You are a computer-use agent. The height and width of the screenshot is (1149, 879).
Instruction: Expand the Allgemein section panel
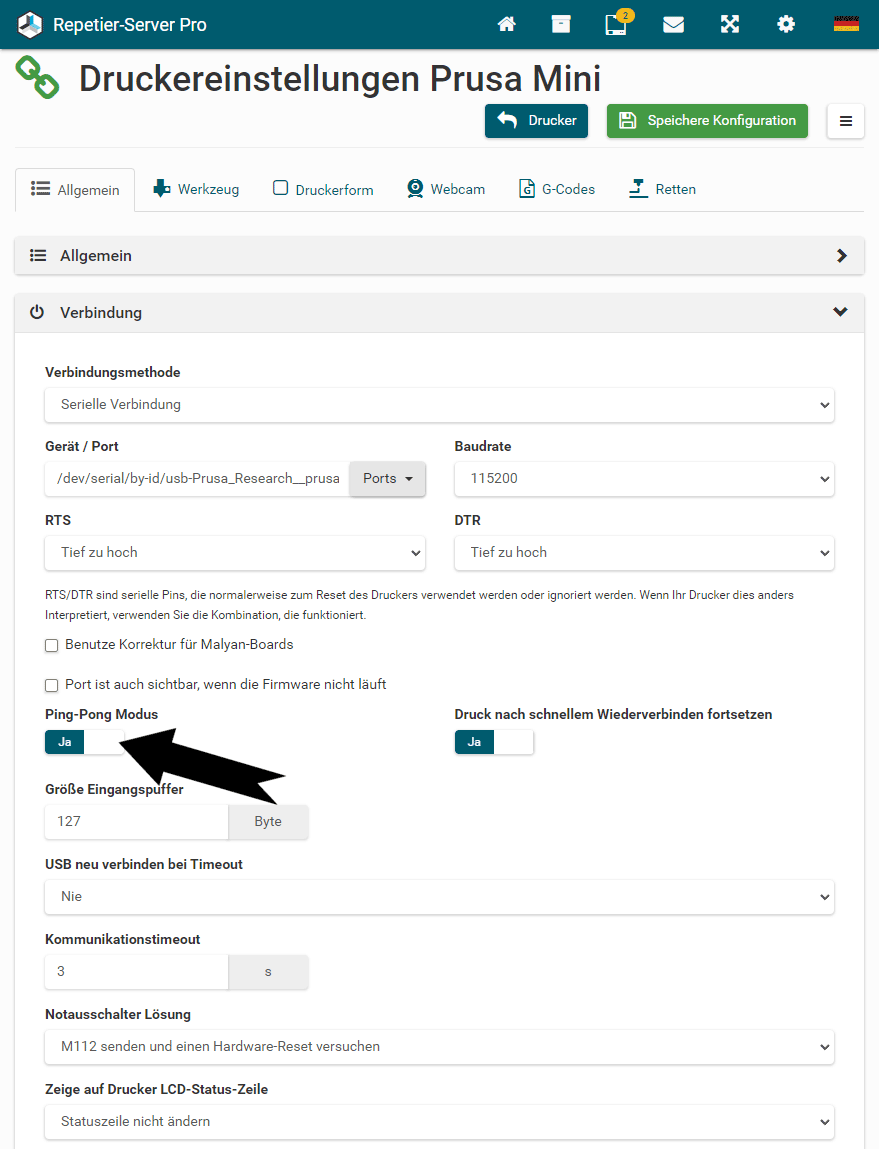tap(439, 256)
